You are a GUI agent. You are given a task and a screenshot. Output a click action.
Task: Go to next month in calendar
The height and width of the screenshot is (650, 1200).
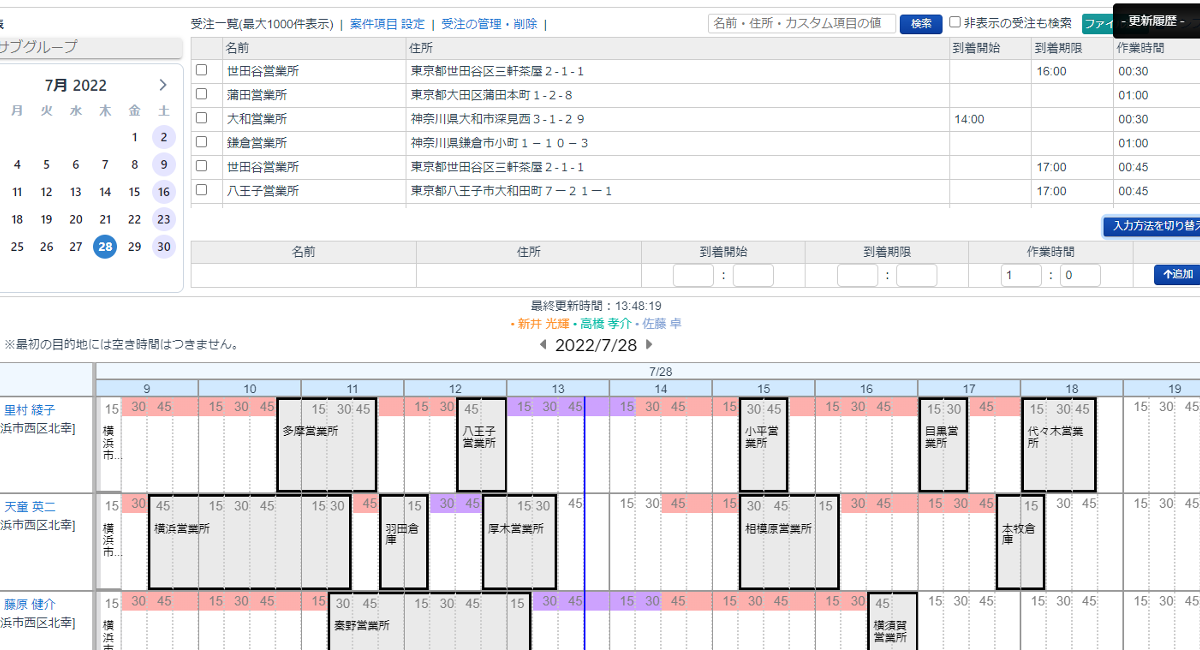pos(163,85)
